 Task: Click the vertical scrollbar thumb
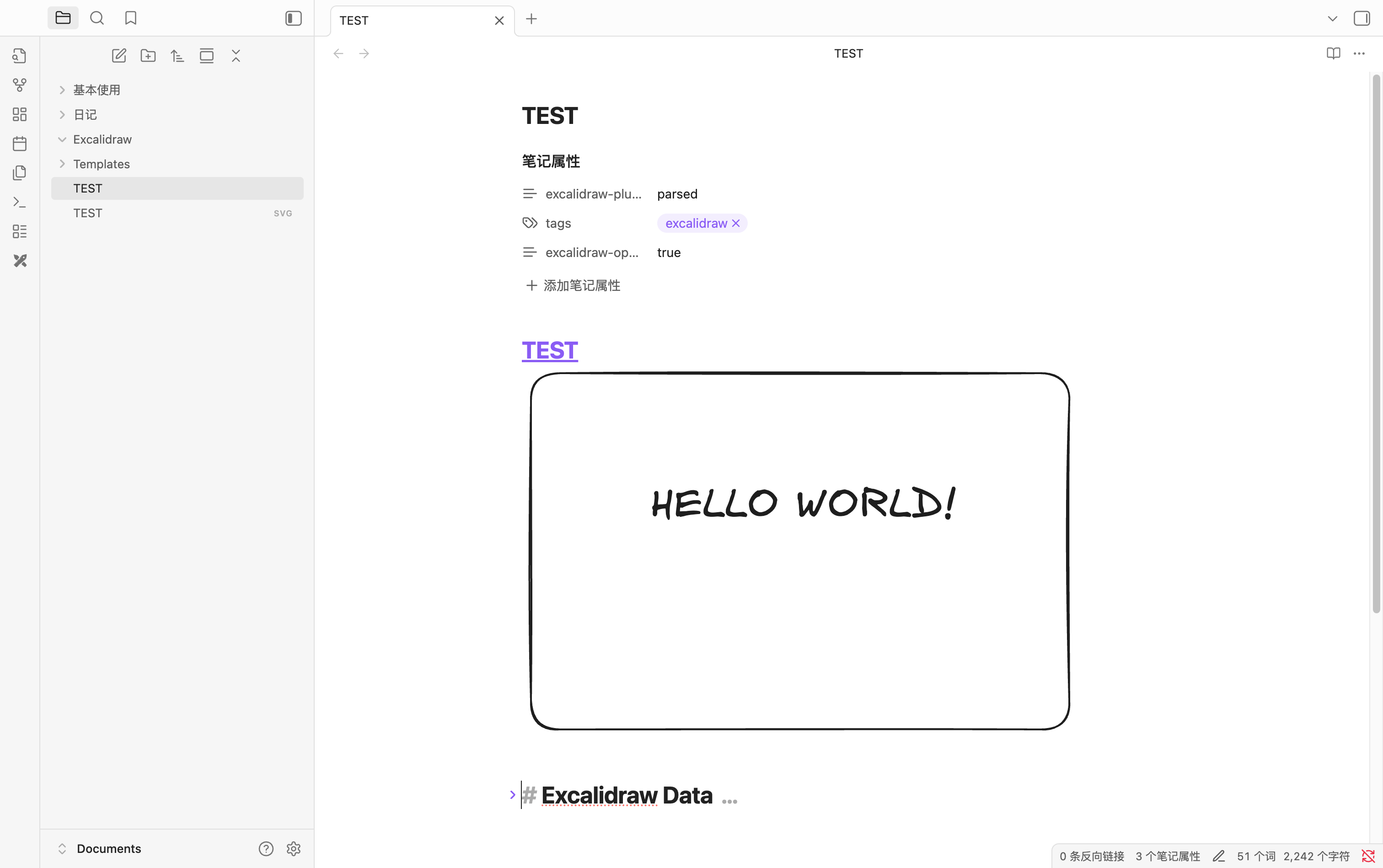(x=1376, y=344)
